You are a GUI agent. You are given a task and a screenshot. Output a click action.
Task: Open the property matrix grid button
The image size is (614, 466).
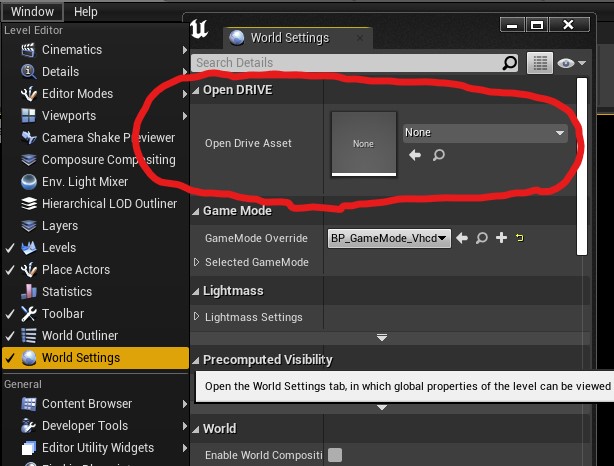coord(540,63)
